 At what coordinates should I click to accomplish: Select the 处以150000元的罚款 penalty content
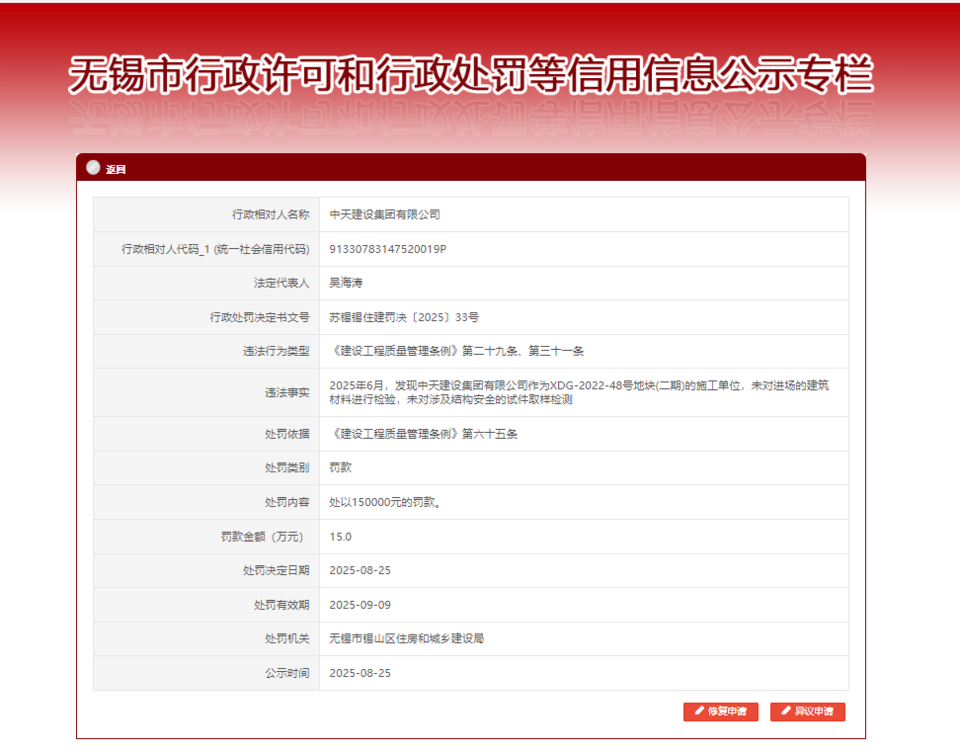coord(386,502)
